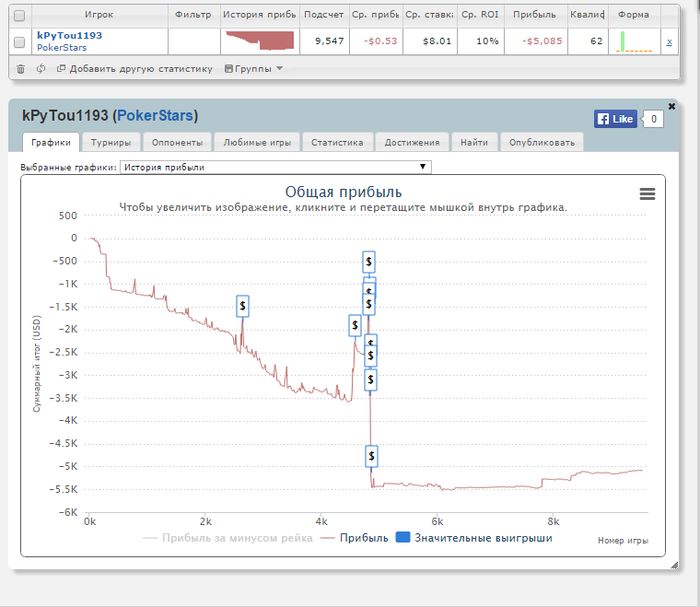Refresh statistics using circular arrows icon
Screen dimensions: 700x607
coord(41,69)
